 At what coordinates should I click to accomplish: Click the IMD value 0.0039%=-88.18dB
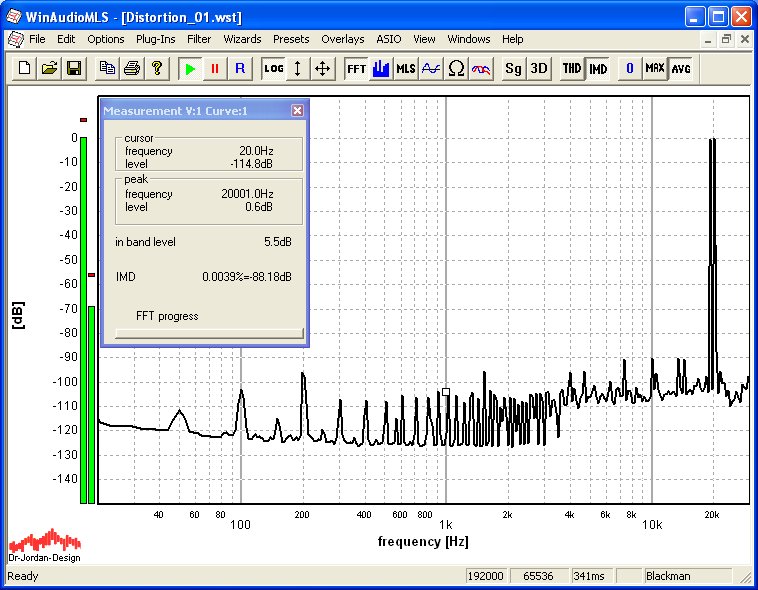pyautogui.click(x=247, y=277)
